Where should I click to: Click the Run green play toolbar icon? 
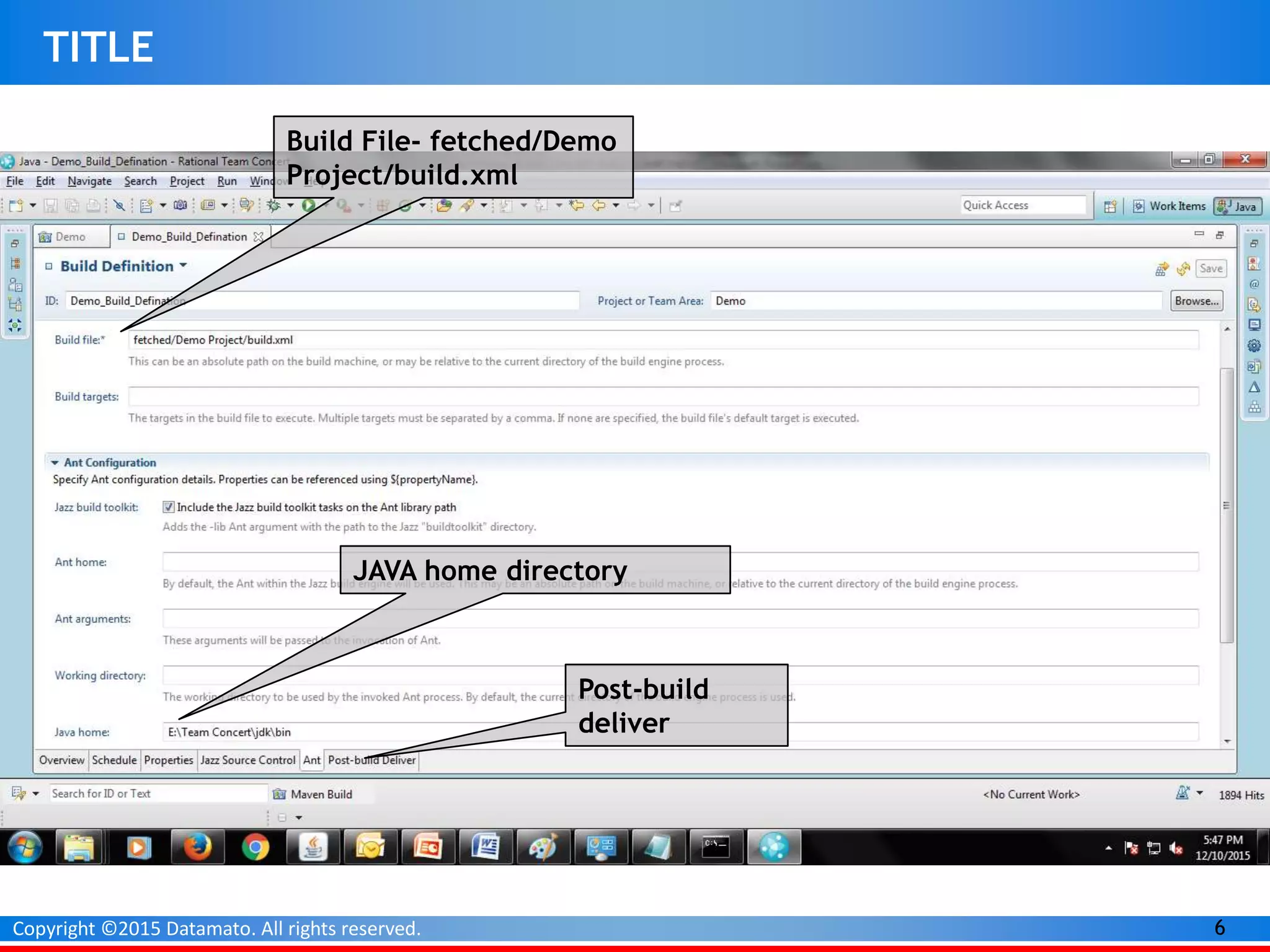pos(308,205)
